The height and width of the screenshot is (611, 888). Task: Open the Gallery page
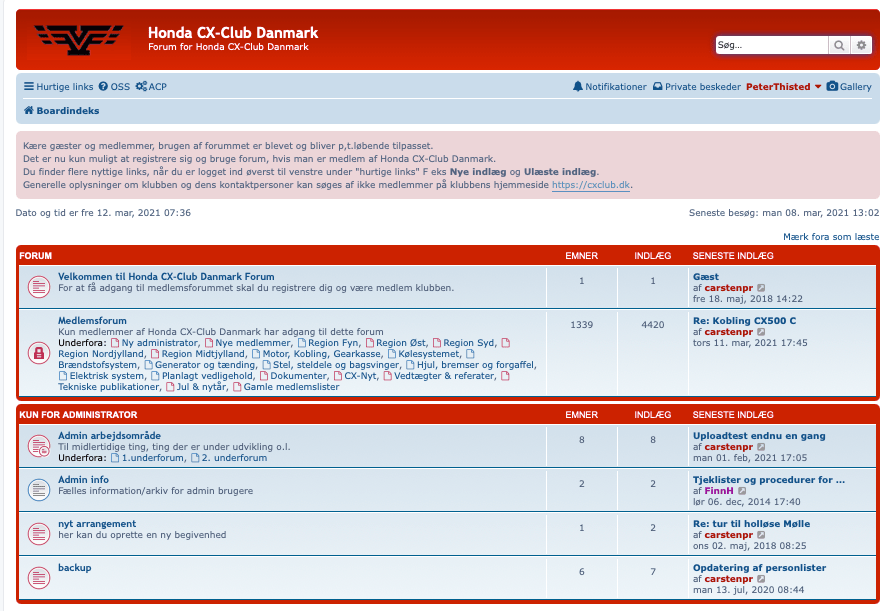point(849,87)
